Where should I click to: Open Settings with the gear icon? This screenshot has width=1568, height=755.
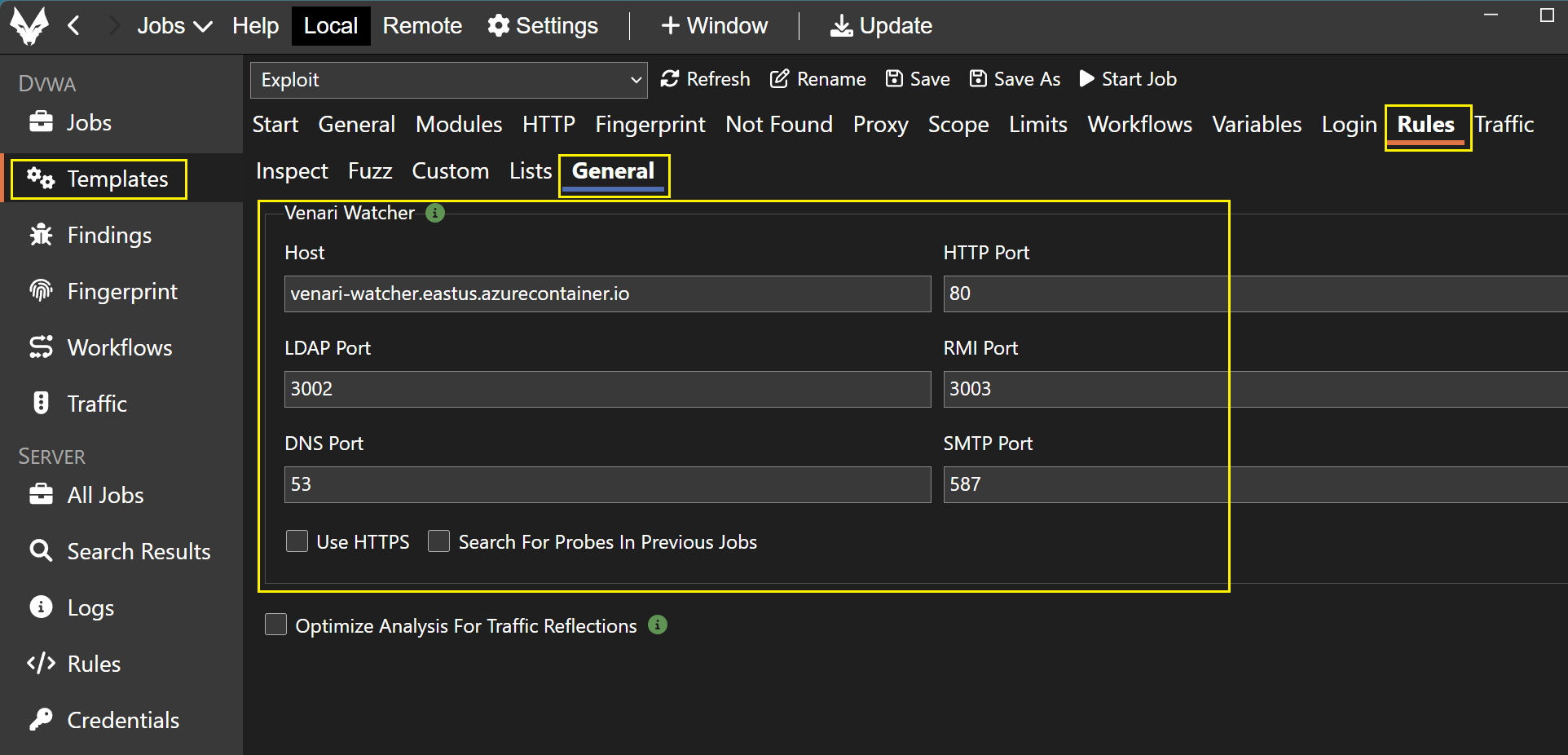(498, 26)
